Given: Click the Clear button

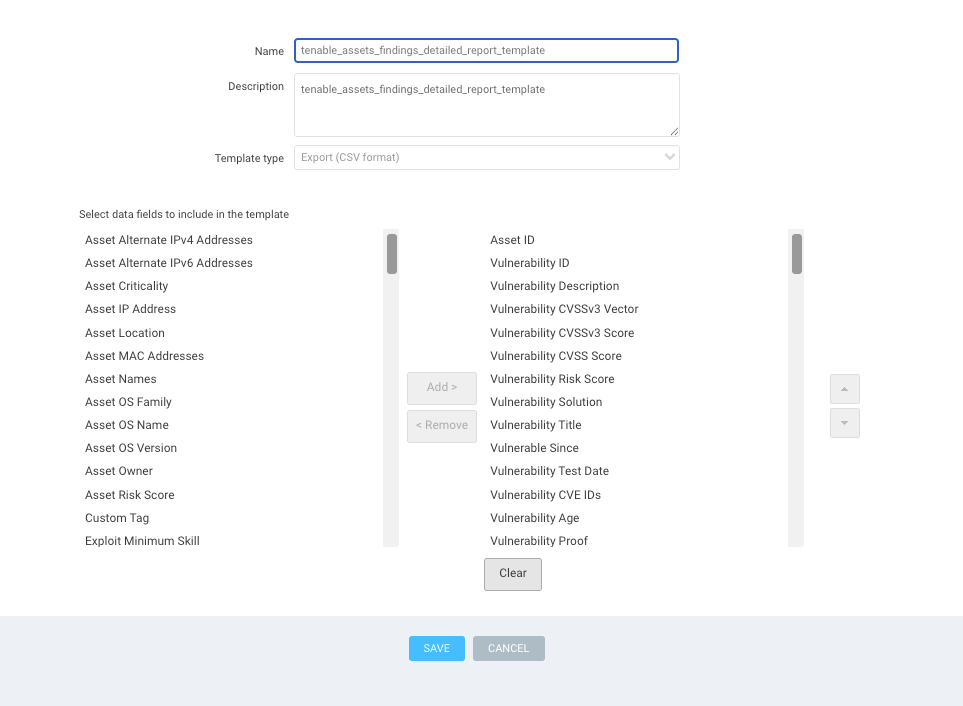Looking at the screenshot, I should tap(512, 574).
